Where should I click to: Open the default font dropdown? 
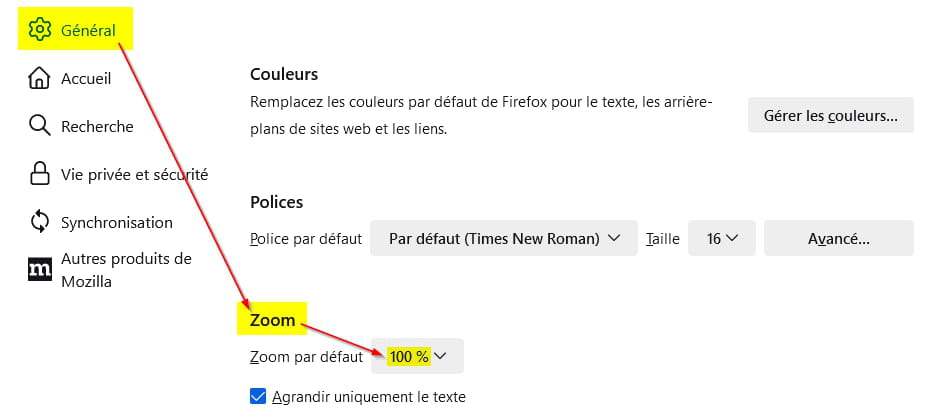[503, 238]
